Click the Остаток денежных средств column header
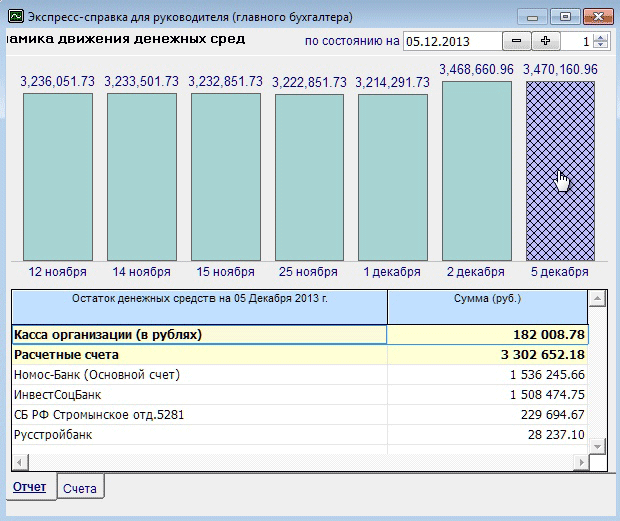Viewport: 620px width, 521px height. point(200,307)
